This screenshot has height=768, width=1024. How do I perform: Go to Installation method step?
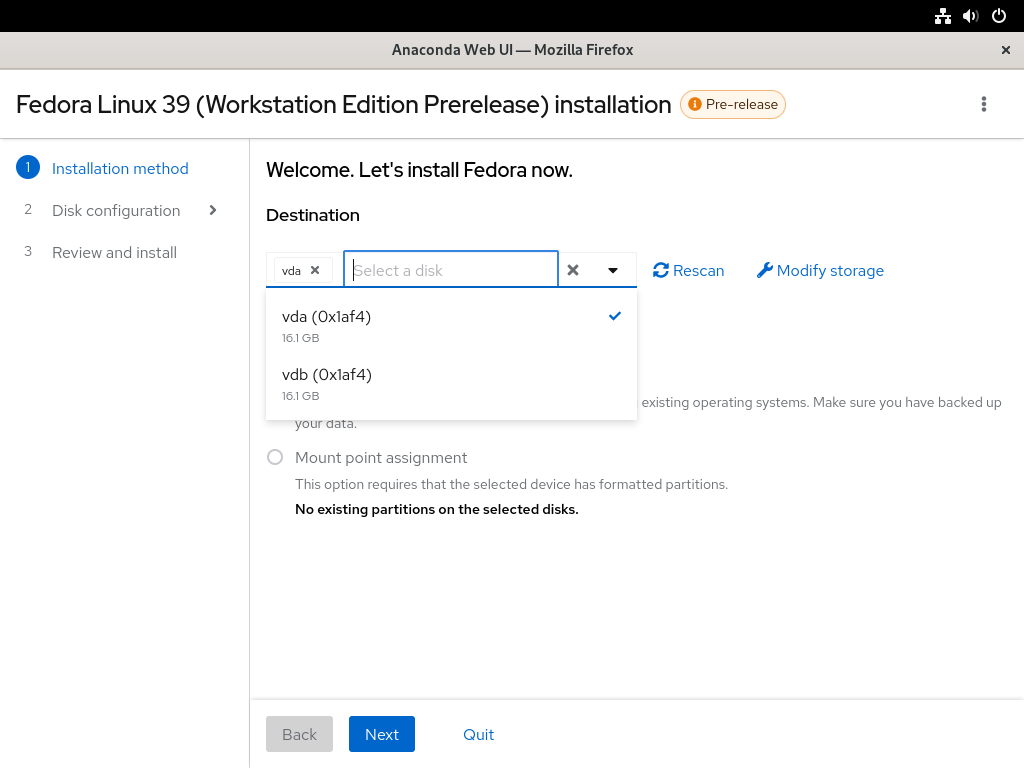120,168
